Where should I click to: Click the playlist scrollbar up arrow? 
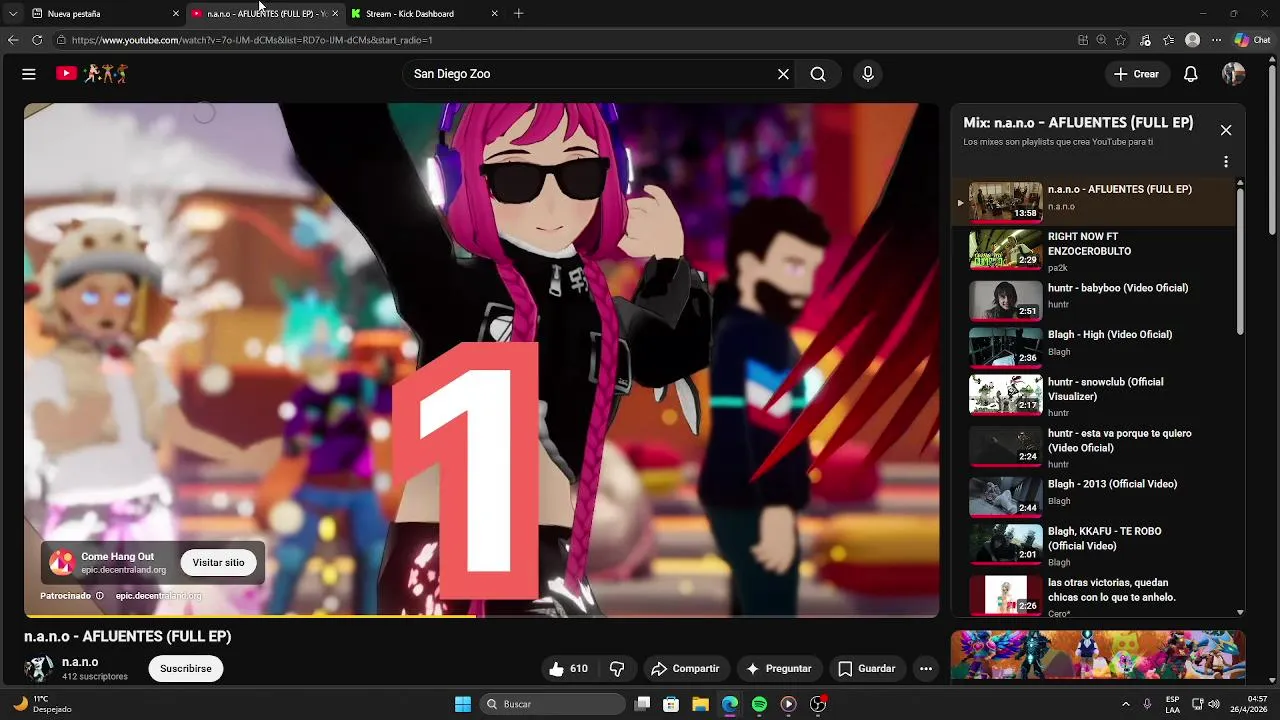1240,183
